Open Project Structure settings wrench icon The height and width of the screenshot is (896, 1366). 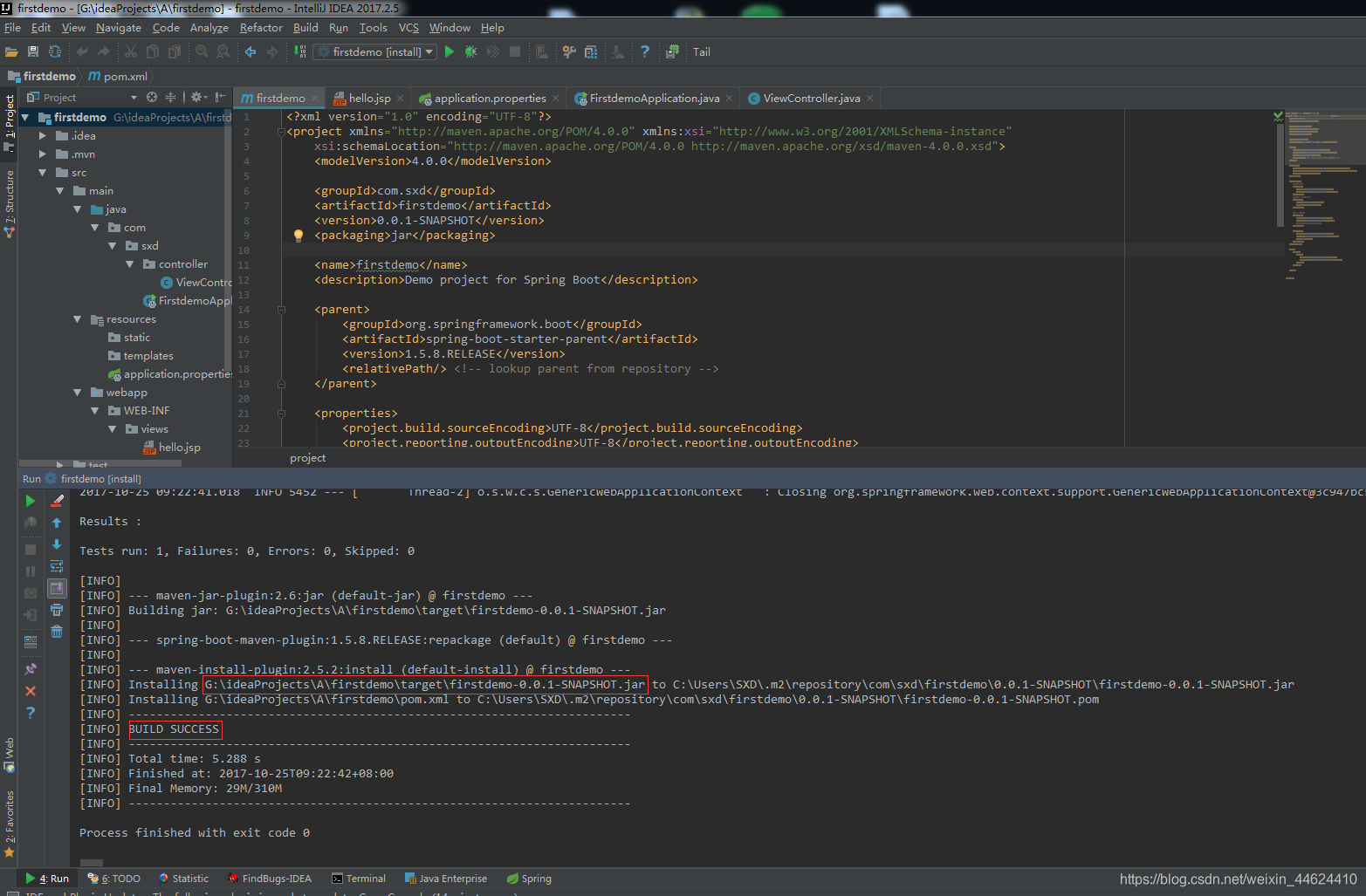click(569, 51)
